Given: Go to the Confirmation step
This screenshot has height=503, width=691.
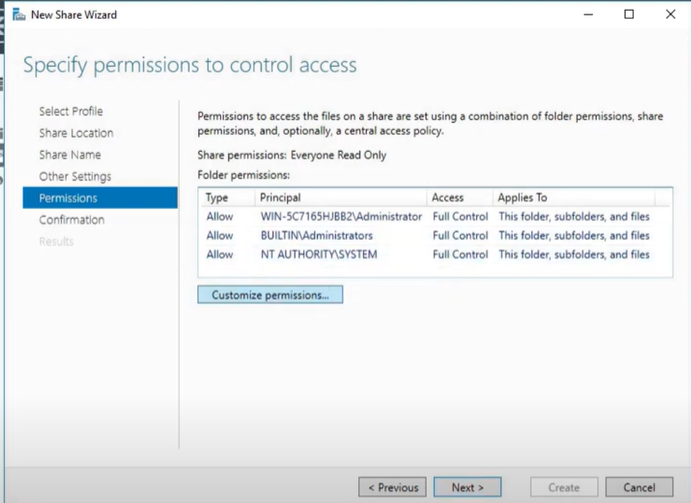Looking at the screenshot, I should (72, 220).
